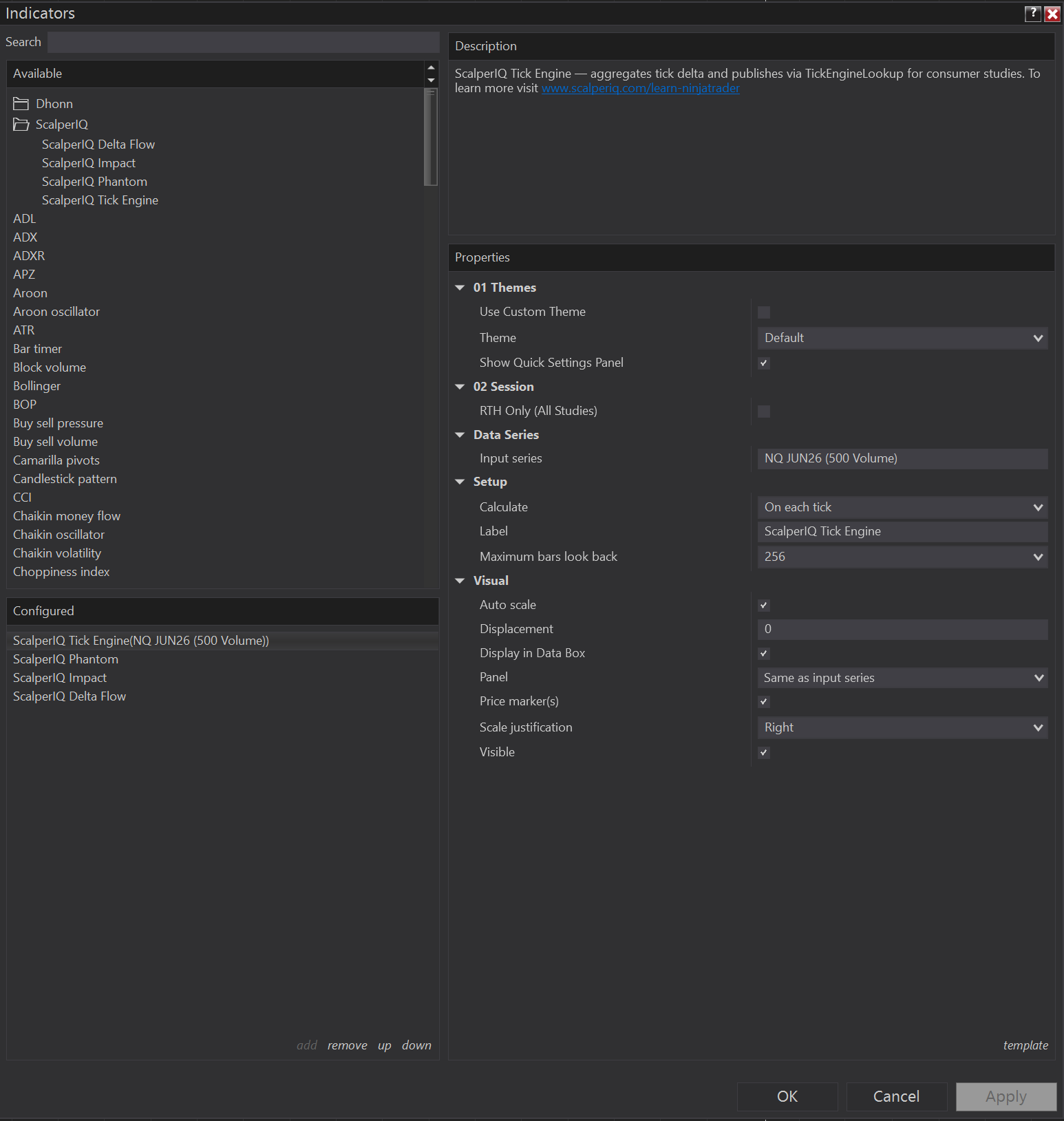The width and height of the screenshot is (1064, 1121).
Task: Collapse the Data Series section
Action: click(460, 435)
